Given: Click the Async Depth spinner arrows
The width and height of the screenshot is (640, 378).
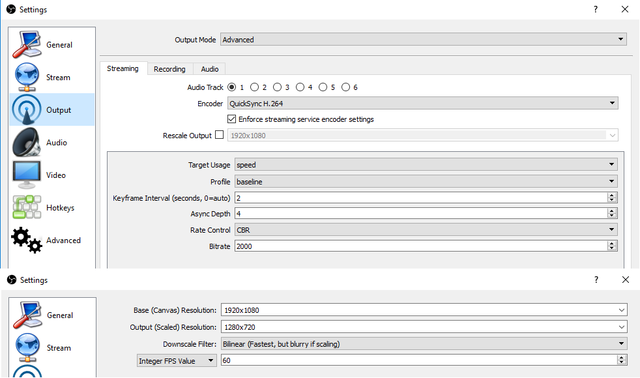Looking at the screenshot, I should tap(611, 213).
